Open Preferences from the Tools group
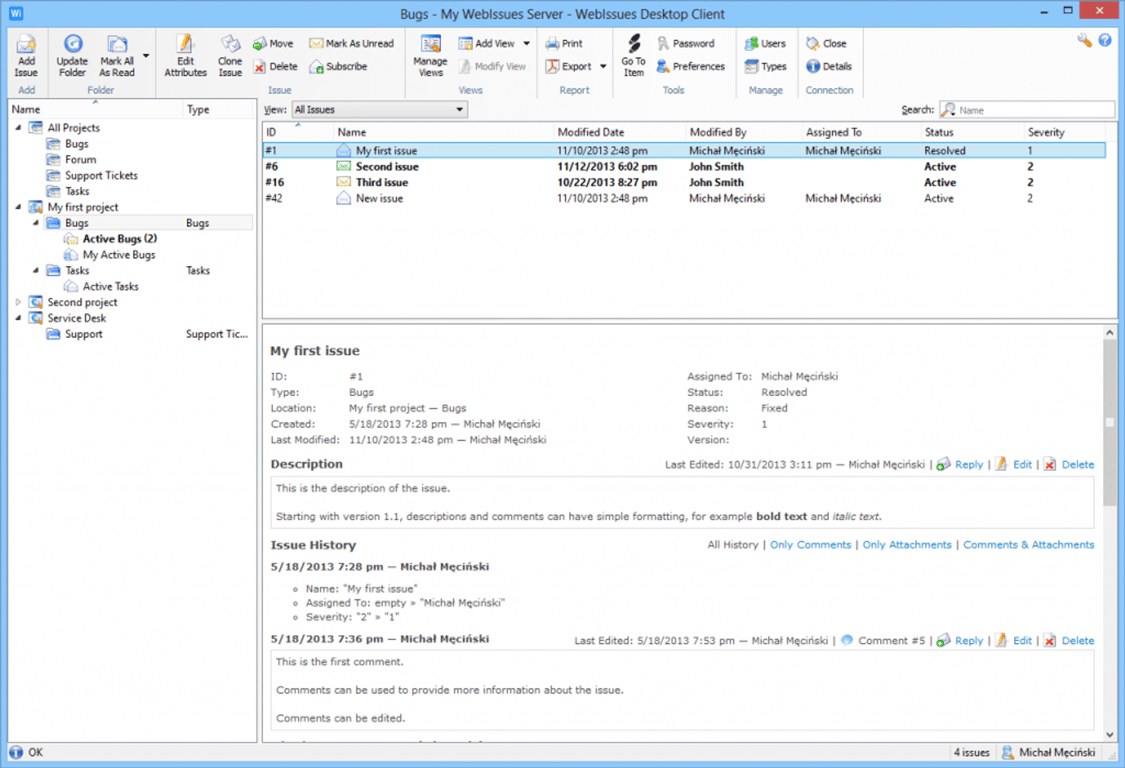Image resolution: width=1125 pixels, height=768 pixels. (x=691, y=66)
